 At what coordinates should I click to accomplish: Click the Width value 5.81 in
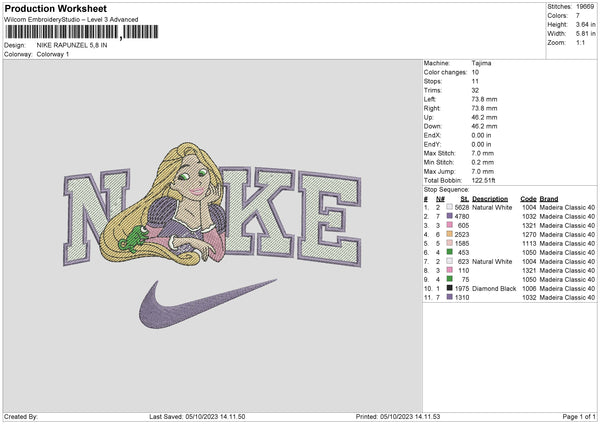click(x=585, y=34)
